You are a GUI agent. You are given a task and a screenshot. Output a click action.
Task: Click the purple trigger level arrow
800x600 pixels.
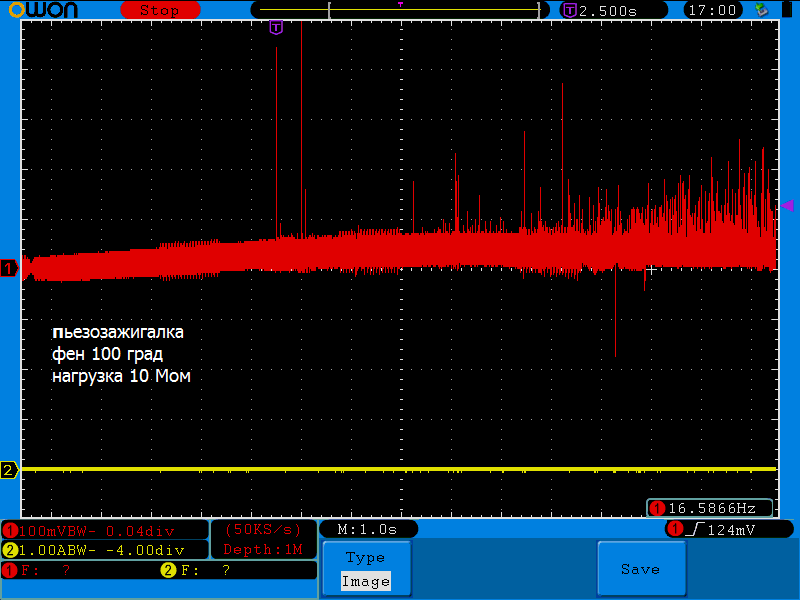[787, 204]
